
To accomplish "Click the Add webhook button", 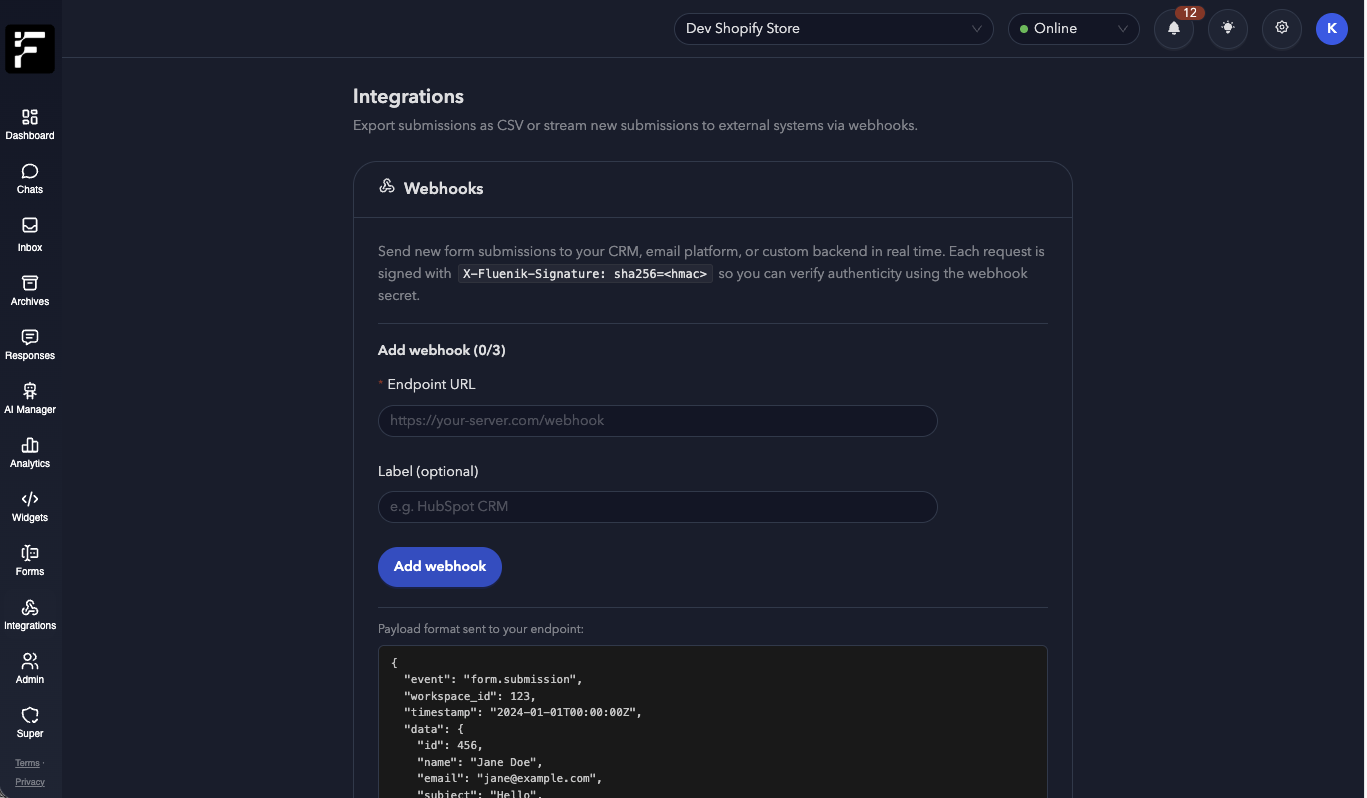I will coord(440,566).
